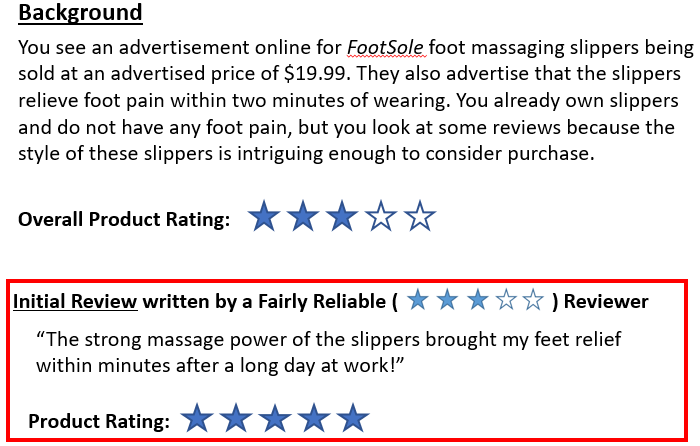Click the fourth empty star in Overall Product Rating
Screen dimensions: 700x446
(381, 216)
